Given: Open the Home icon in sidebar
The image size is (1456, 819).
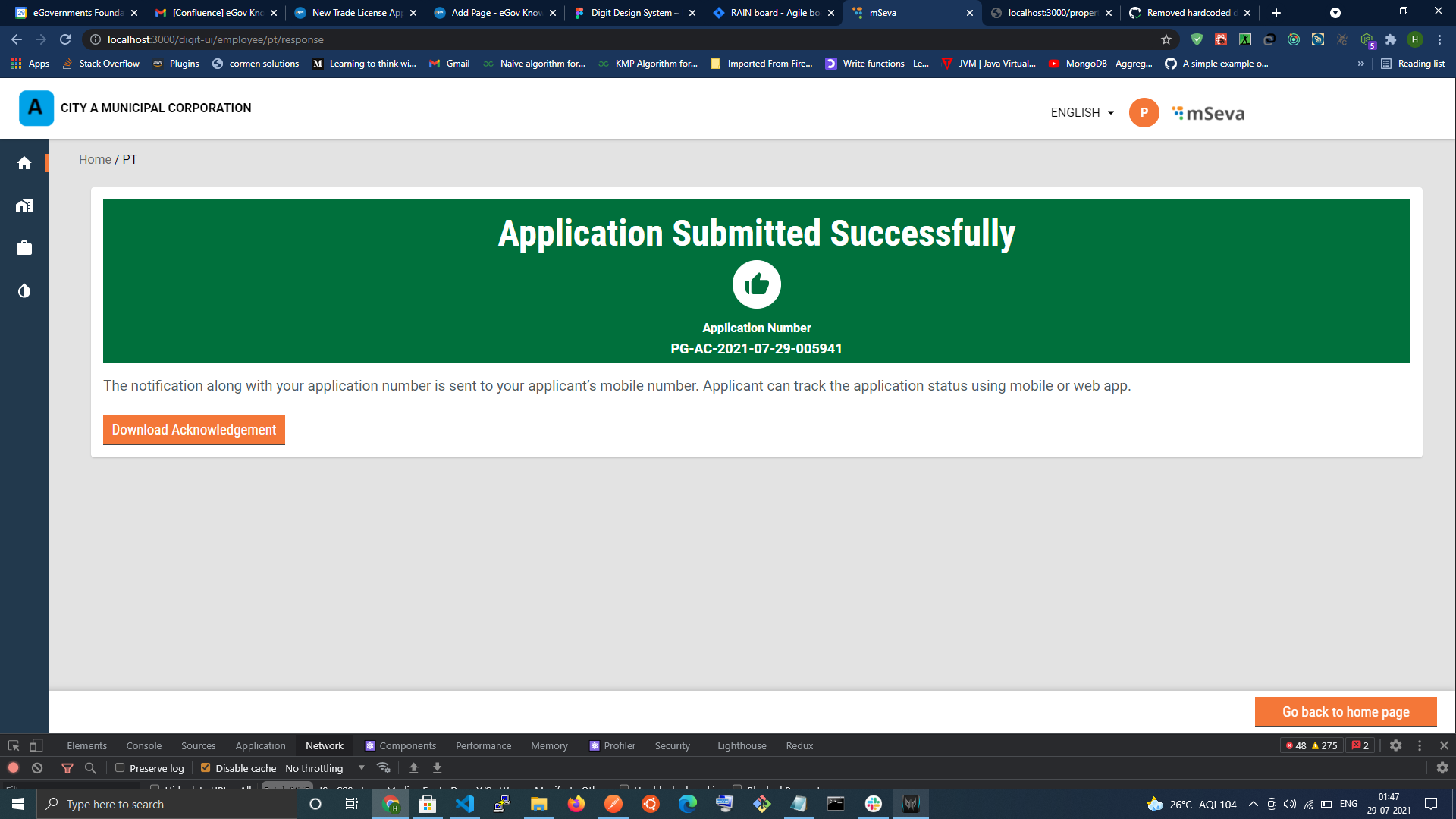Looking at the screenshot, I should tap(24, 163).
